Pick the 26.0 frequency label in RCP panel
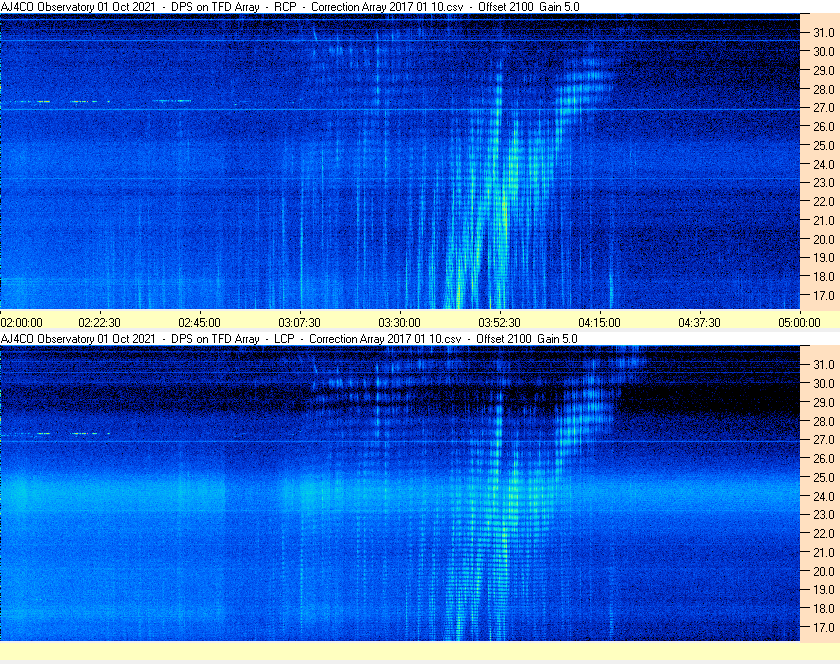 pyautogui.click(x=824, y=126)
